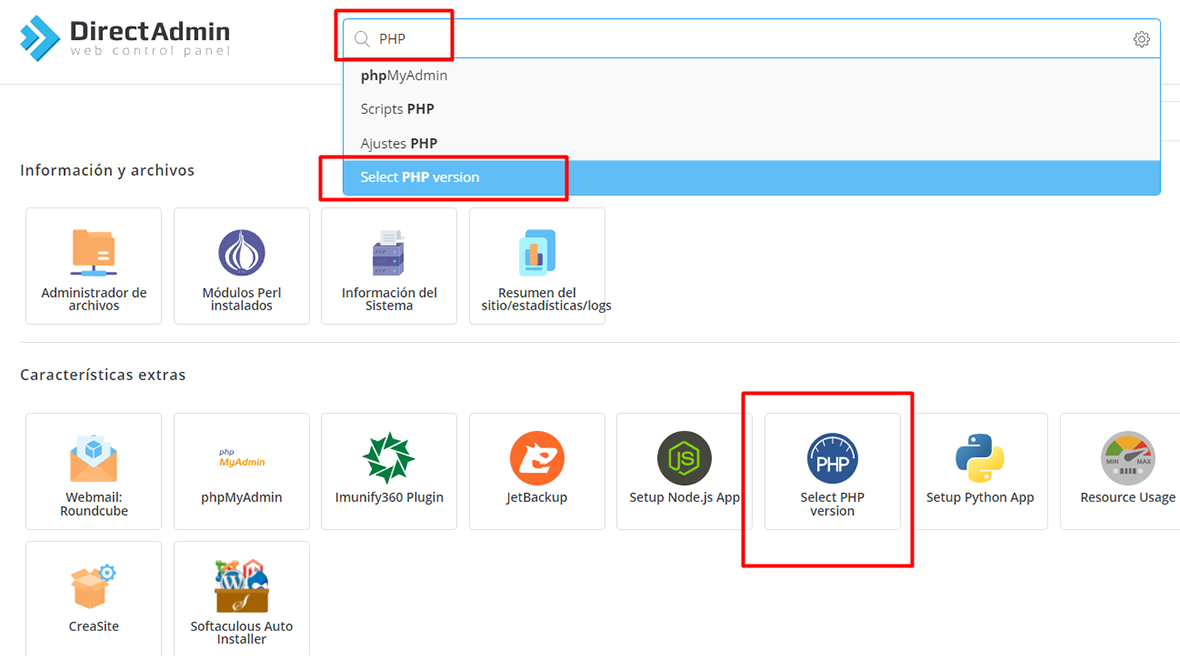Click 'Setup Python App' label
This screenshot has height=656, width=1180.
(980, 497)
